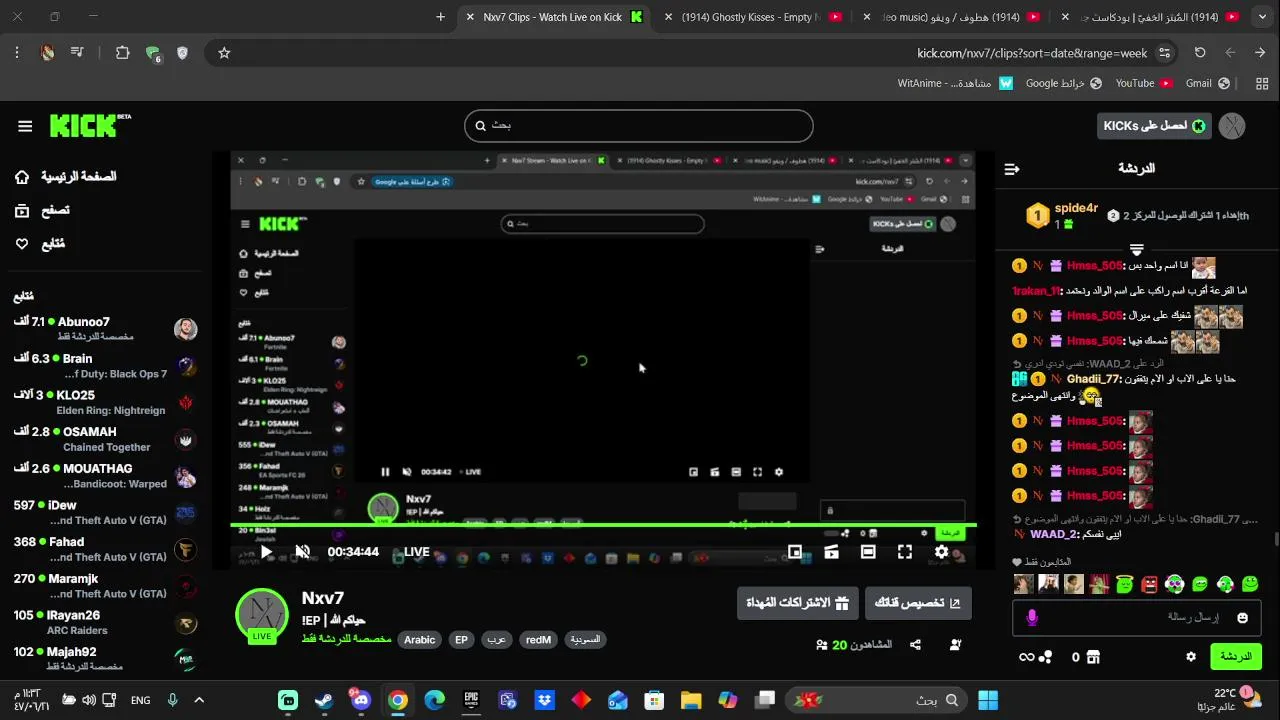Open the video player settings gear

point(941,552)
